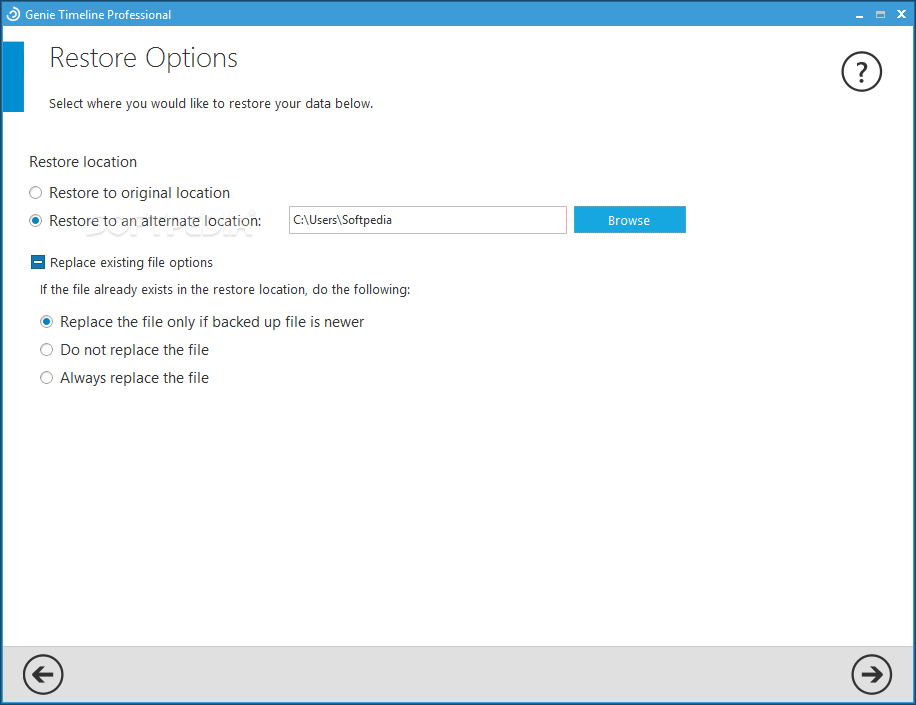Proceed with the right arrow button

pos(871,675)
